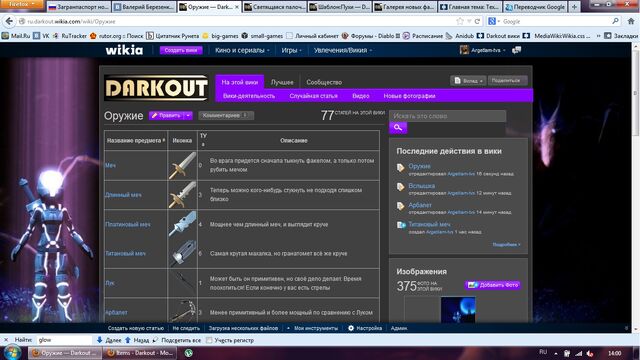The image size is (640, 360).
Task: Open the Windows Start orb
Action: pyautogui.click(x=12, y=353)
